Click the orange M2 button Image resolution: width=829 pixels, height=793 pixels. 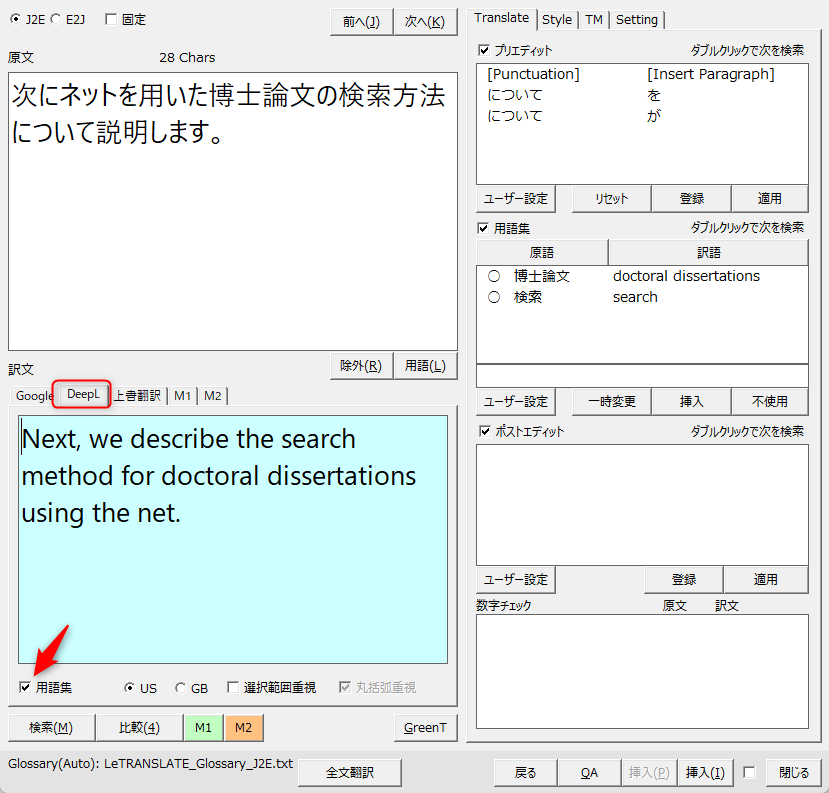[243, 727]
